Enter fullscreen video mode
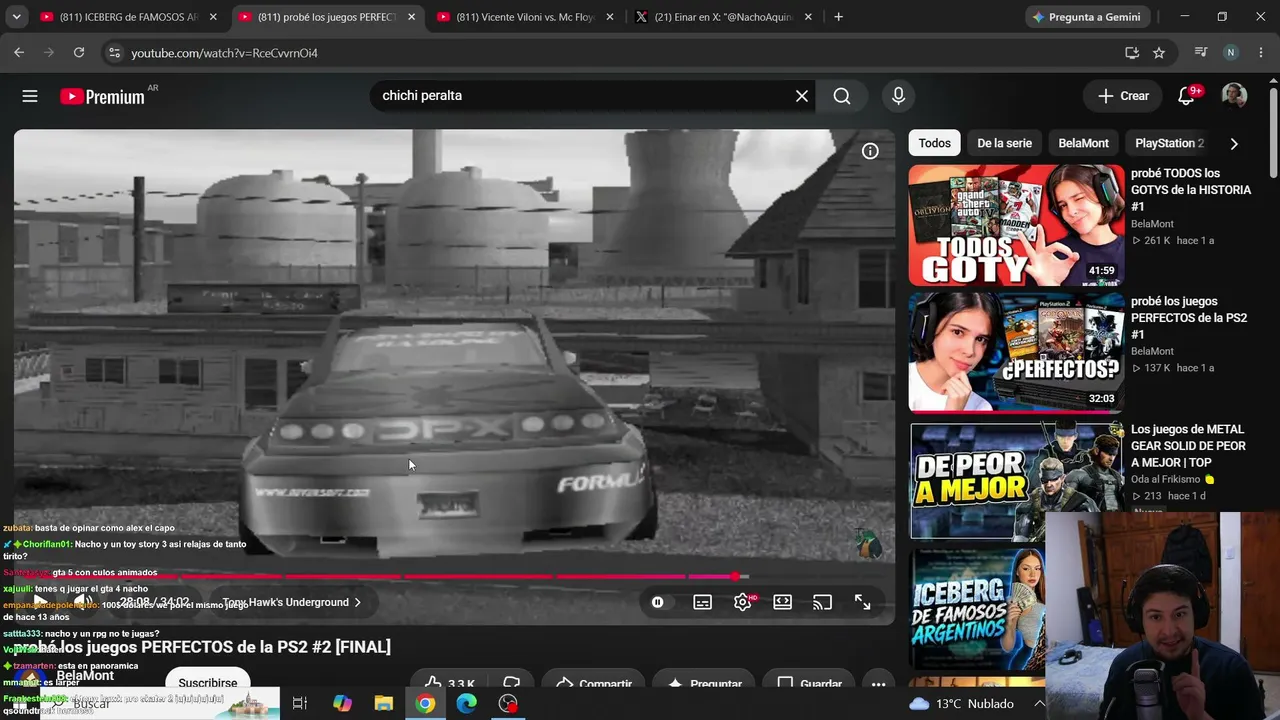 tap(862, 602)
